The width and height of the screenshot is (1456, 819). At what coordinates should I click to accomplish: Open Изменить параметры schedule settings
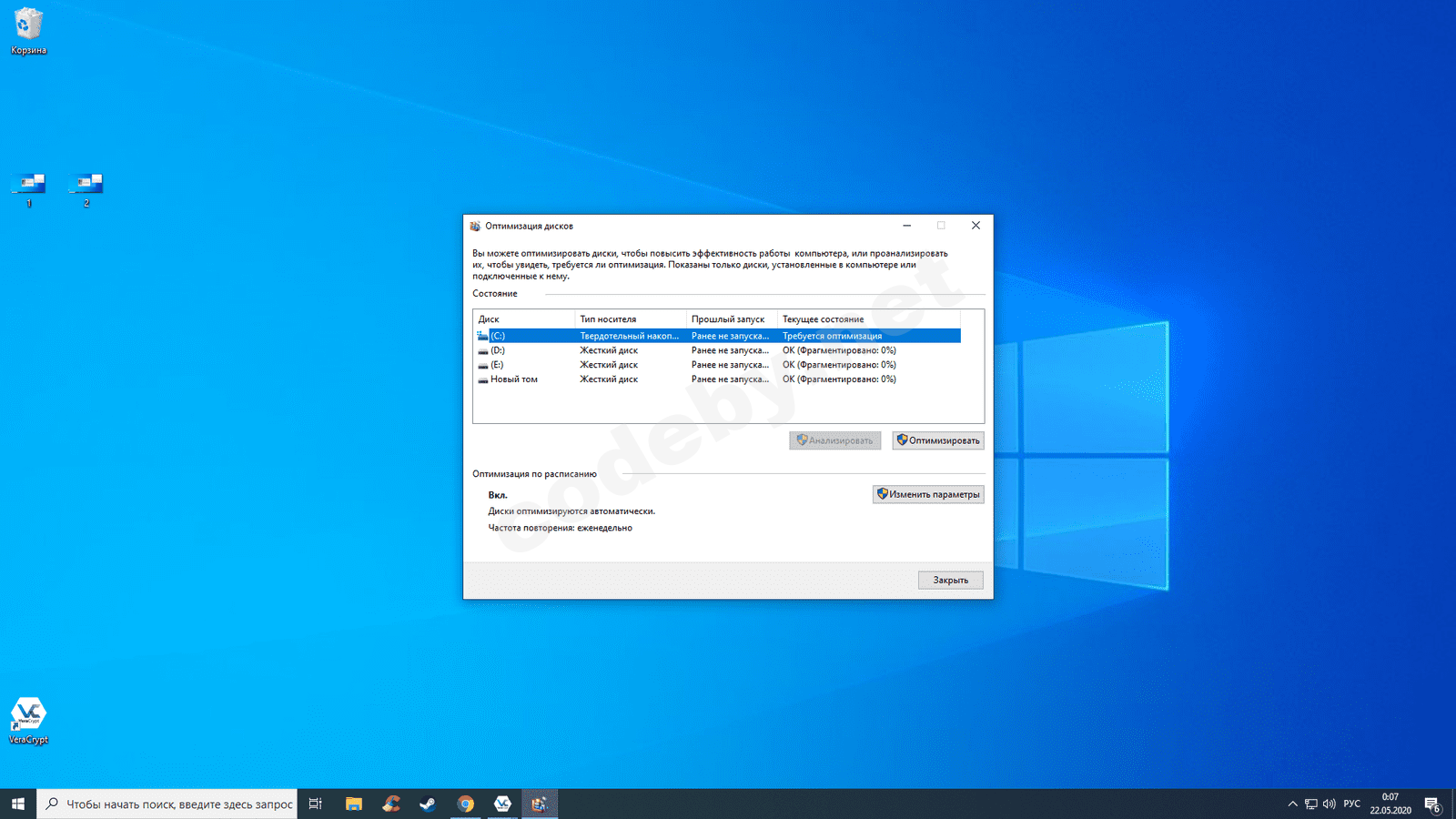pos(927,494)
